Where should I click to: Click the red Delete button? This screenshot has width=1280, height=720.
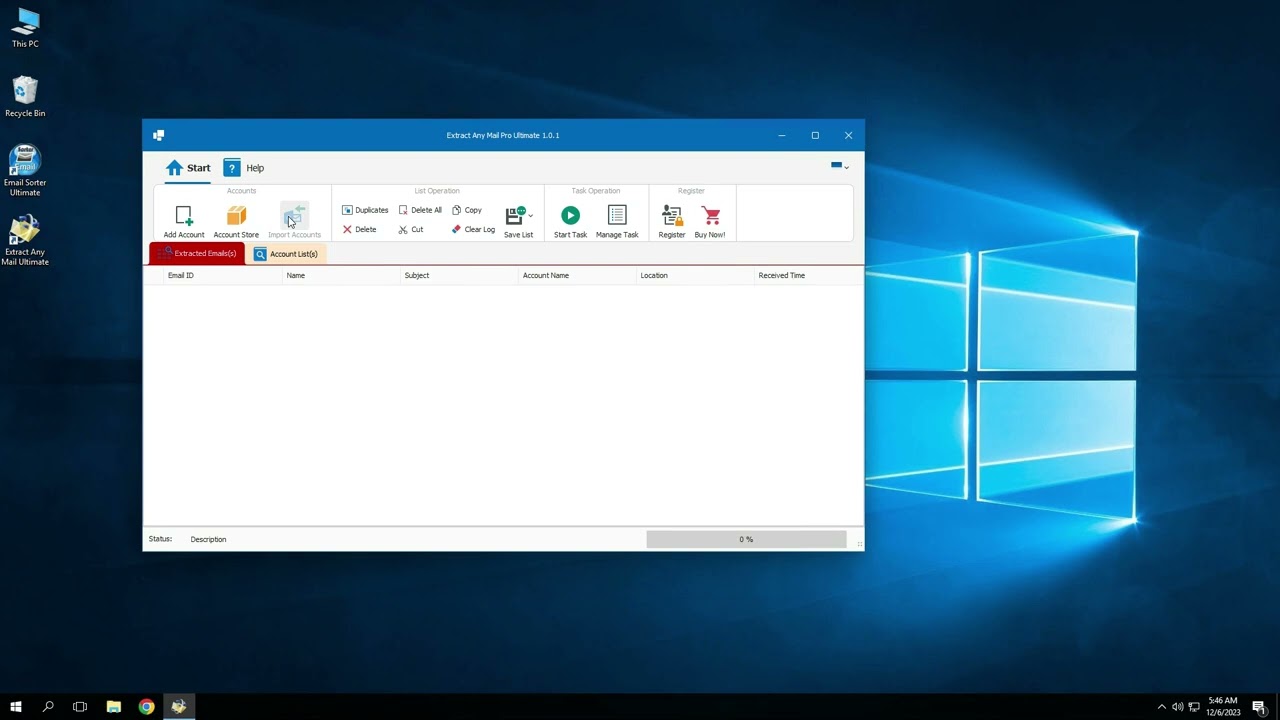click(360, 229)
